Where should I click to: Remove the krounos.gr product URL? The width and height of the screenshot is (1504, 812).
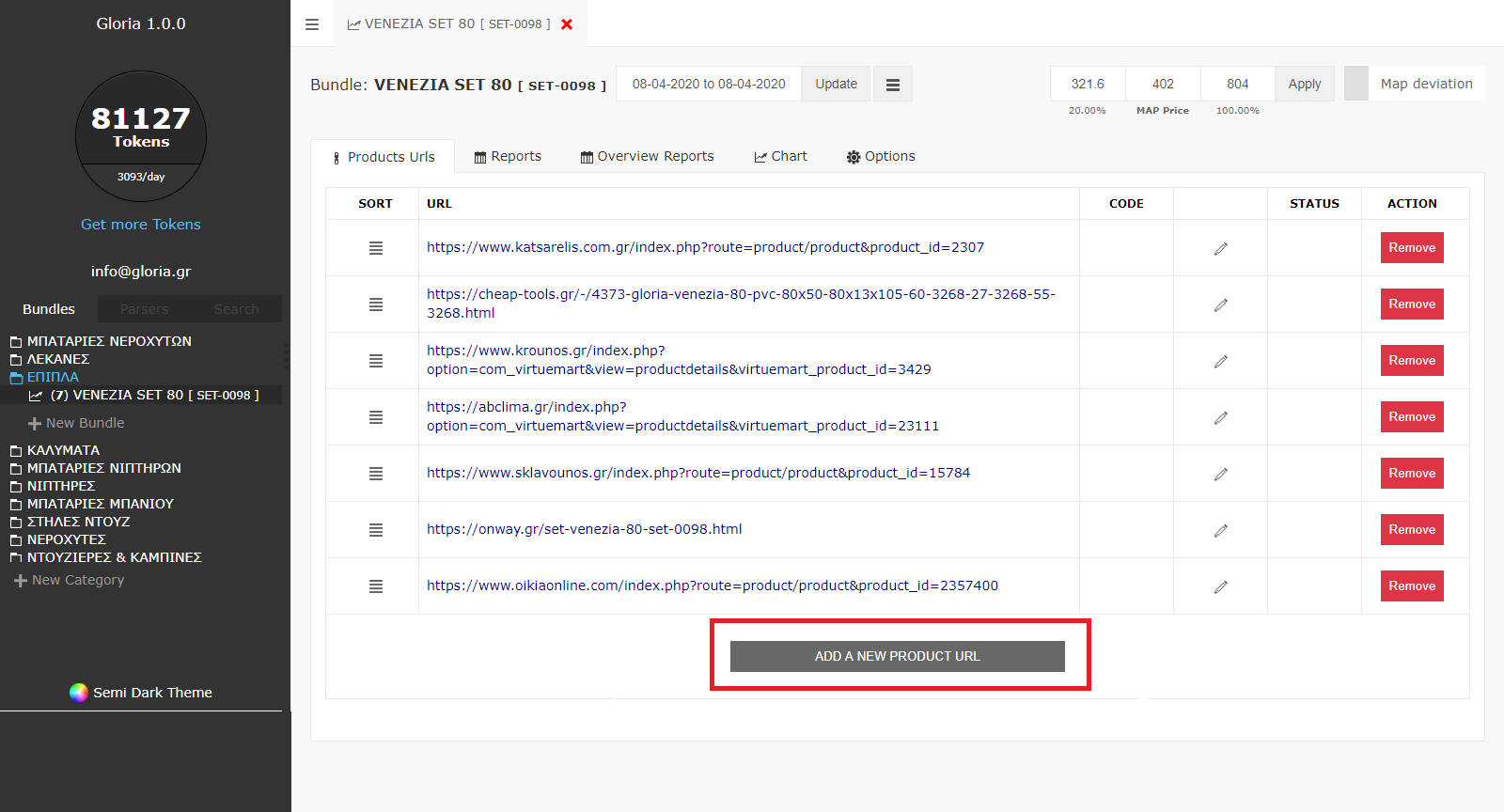pos(1411,361)
